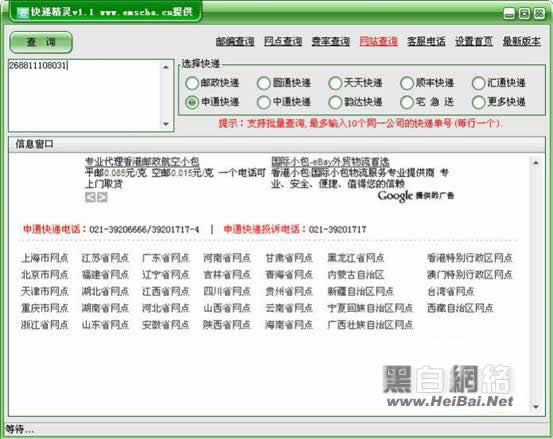The height and width of the screenshot is (439, 553).
Task: Open 广西壮族自治区网点 link
Action: pos(370,324)
